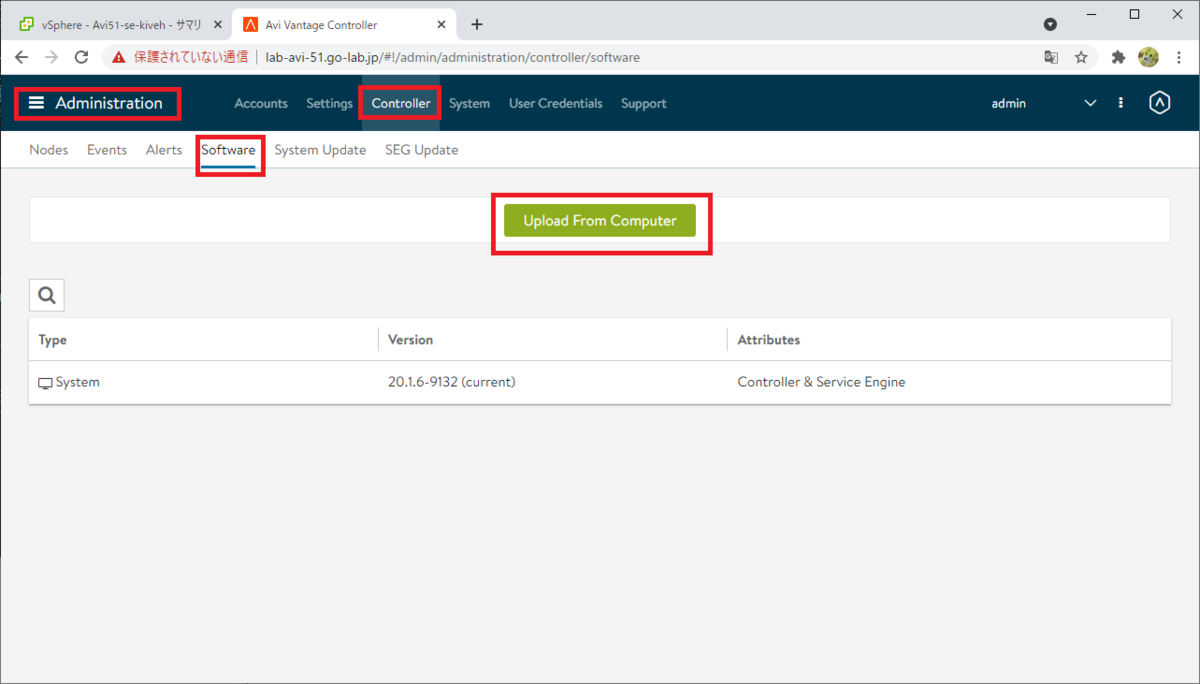Switch to the Alerts tab
Screen dimensions: 1200x684
[x=164, y=150]
